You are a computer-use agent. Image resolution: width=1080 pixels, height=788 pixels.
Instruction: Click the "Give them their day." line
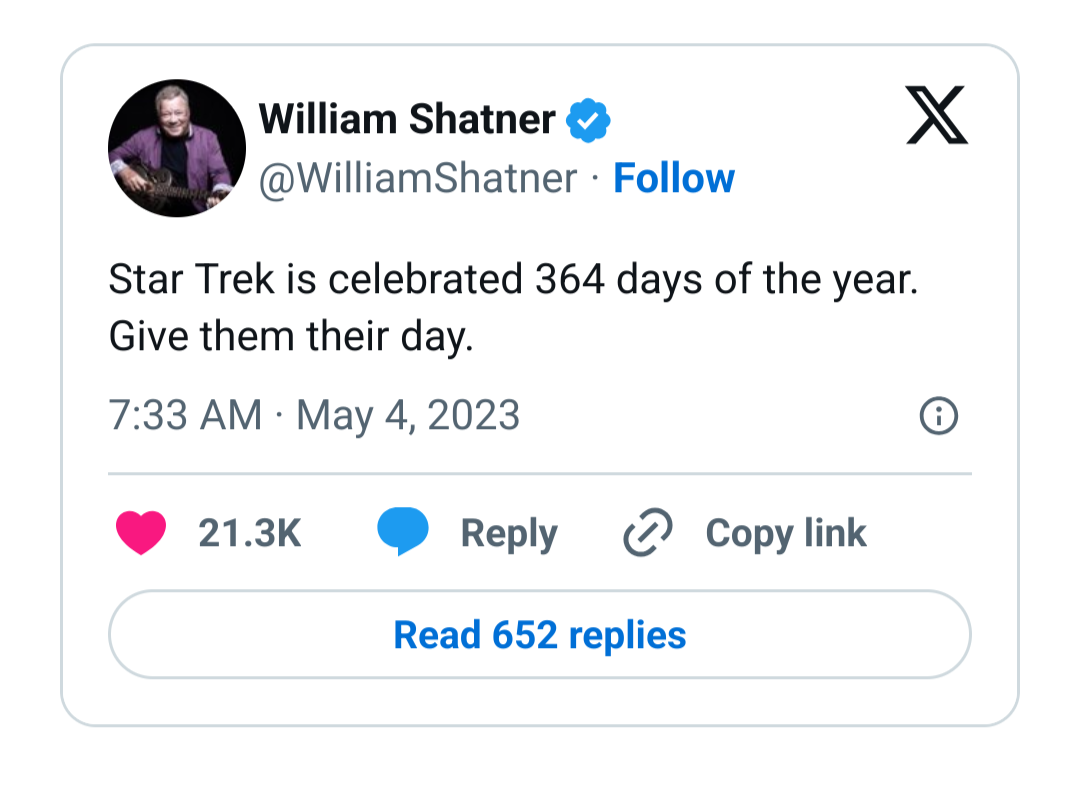point(290,337)
